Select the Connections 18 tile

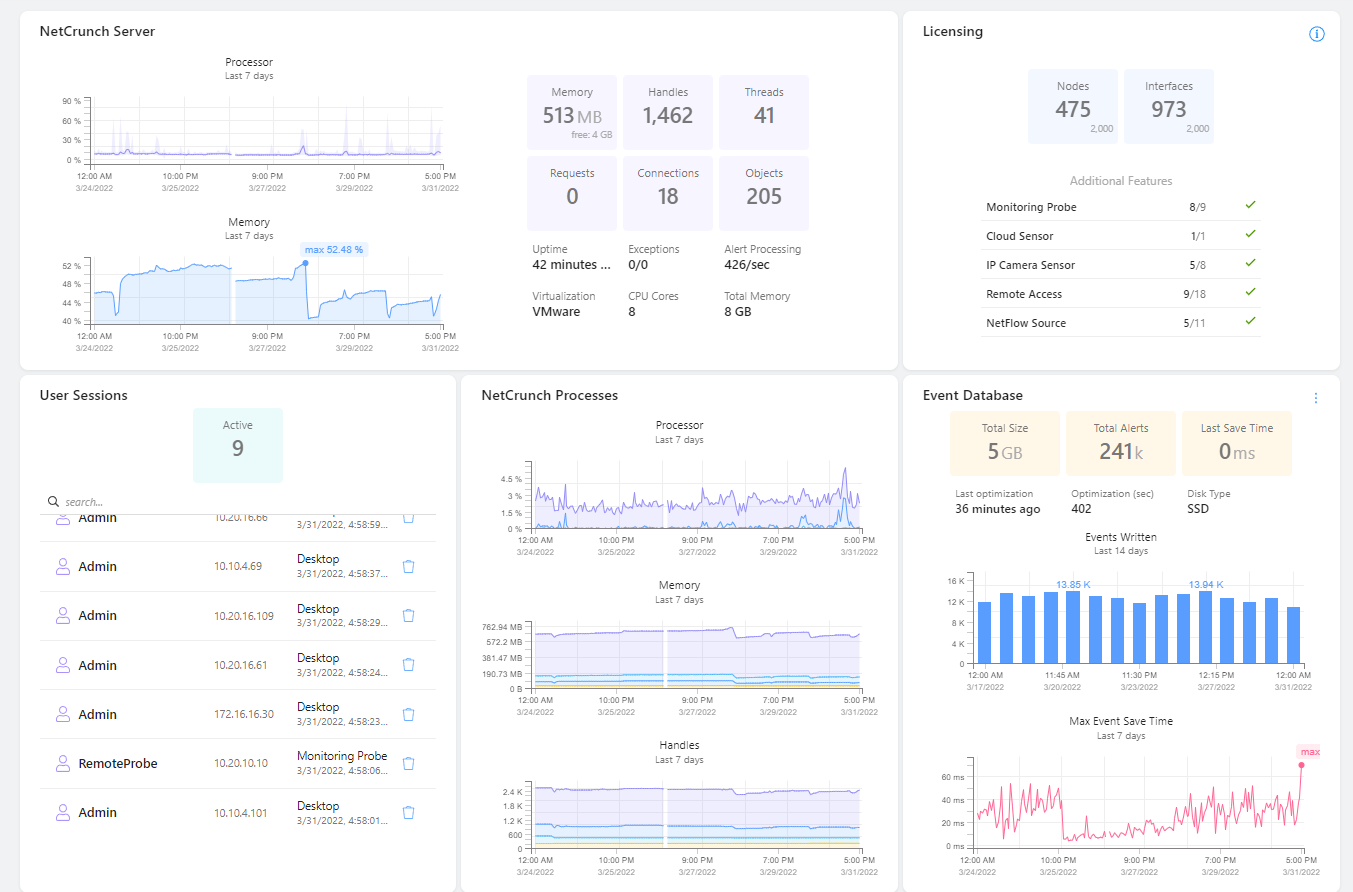[668, 193]
